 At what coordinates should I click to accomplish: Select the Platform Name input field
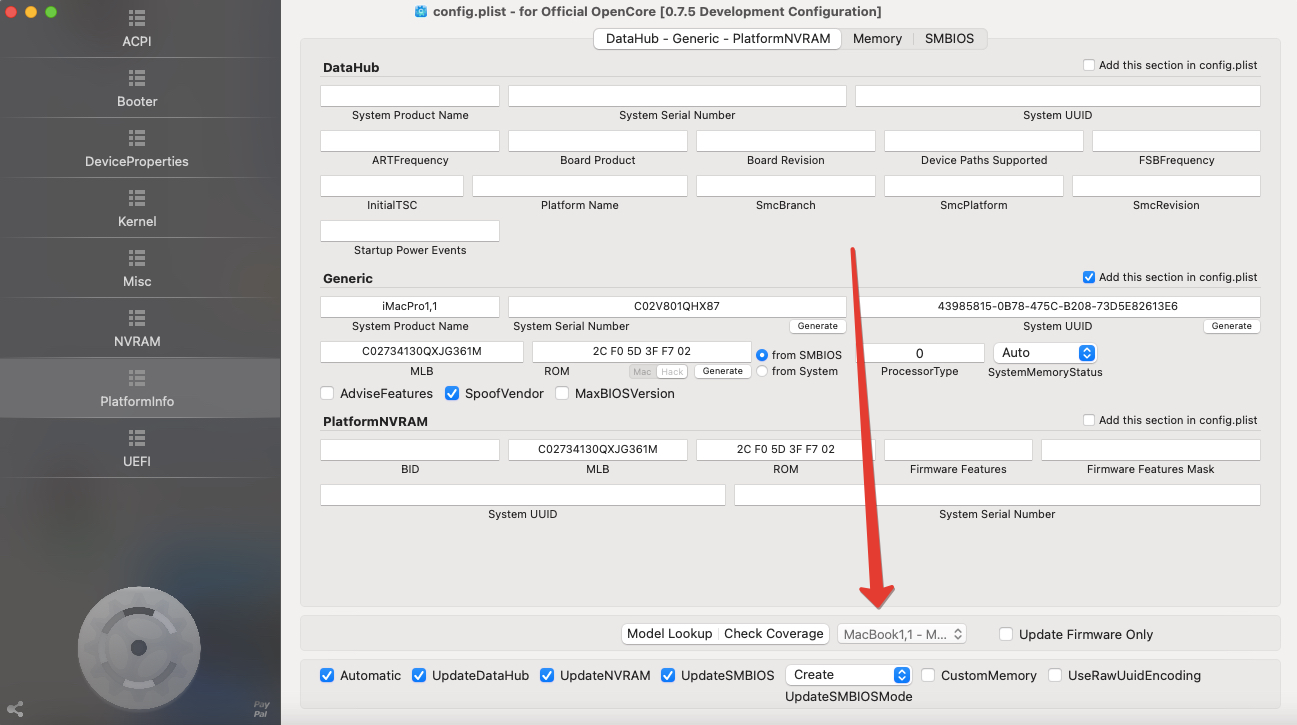(x=580, y=186)
